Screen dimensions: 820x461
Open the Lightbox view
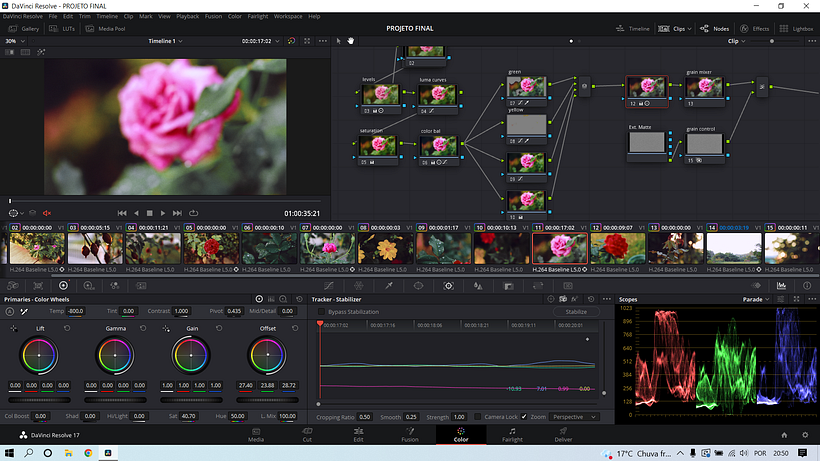pyautogui.click(x=796, y=29)
